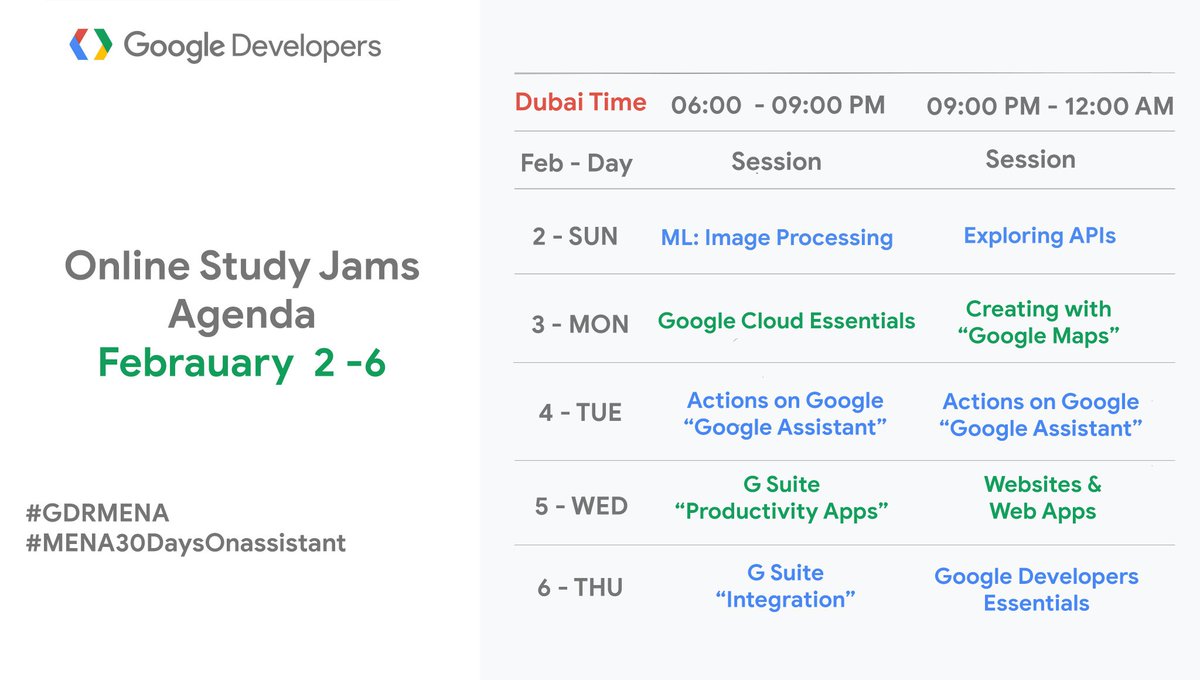Viewport: 1200px width, 680px height.
Task: Click Tuesday's late "Actions on Google" session
Action: 1041,415
